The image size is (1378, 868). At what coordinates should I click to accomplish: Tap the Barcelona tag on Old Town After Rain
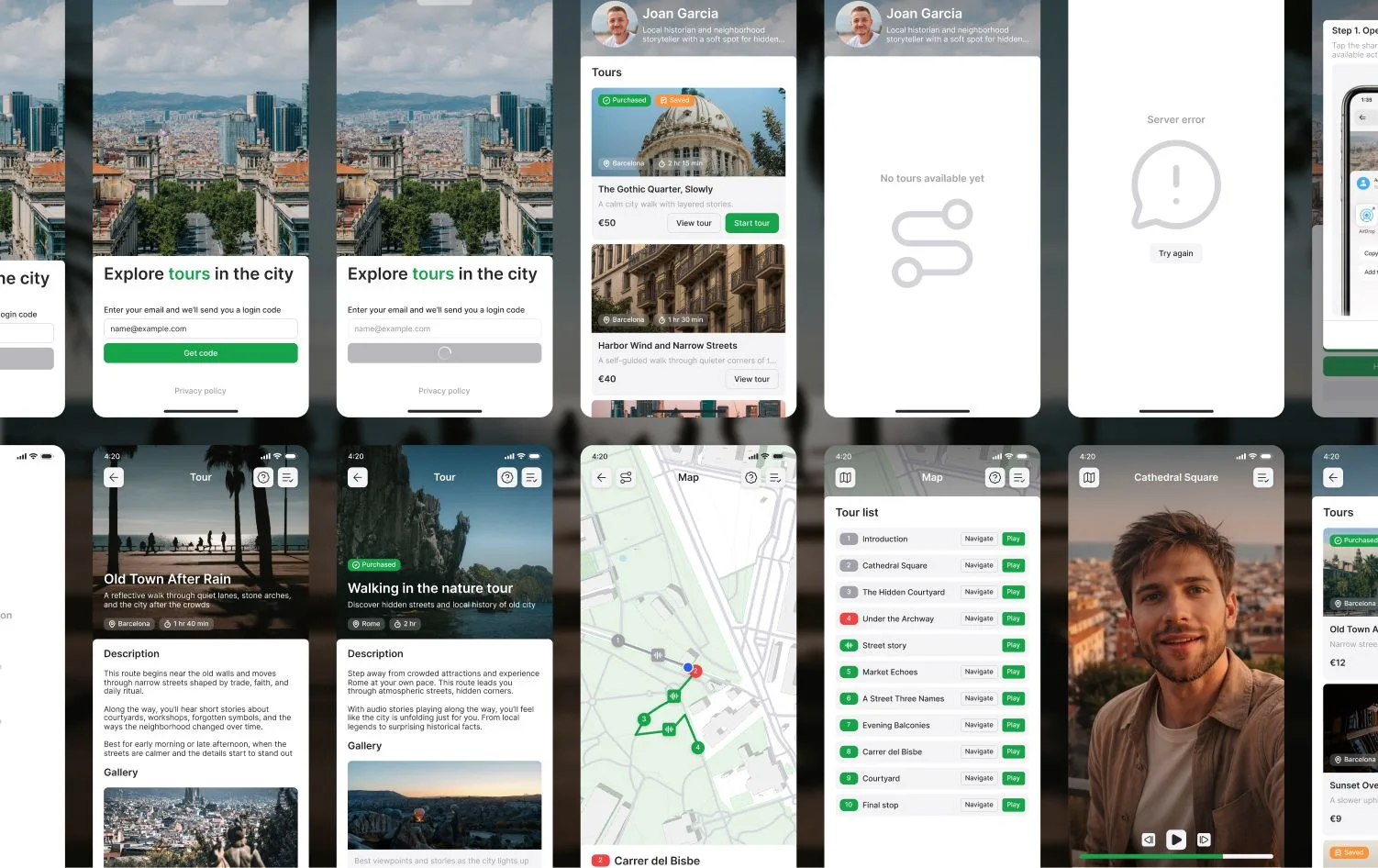point(129,624)
